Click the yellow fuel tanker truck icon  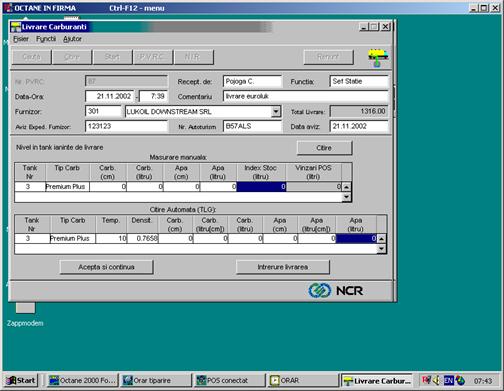tap(378, 57)
